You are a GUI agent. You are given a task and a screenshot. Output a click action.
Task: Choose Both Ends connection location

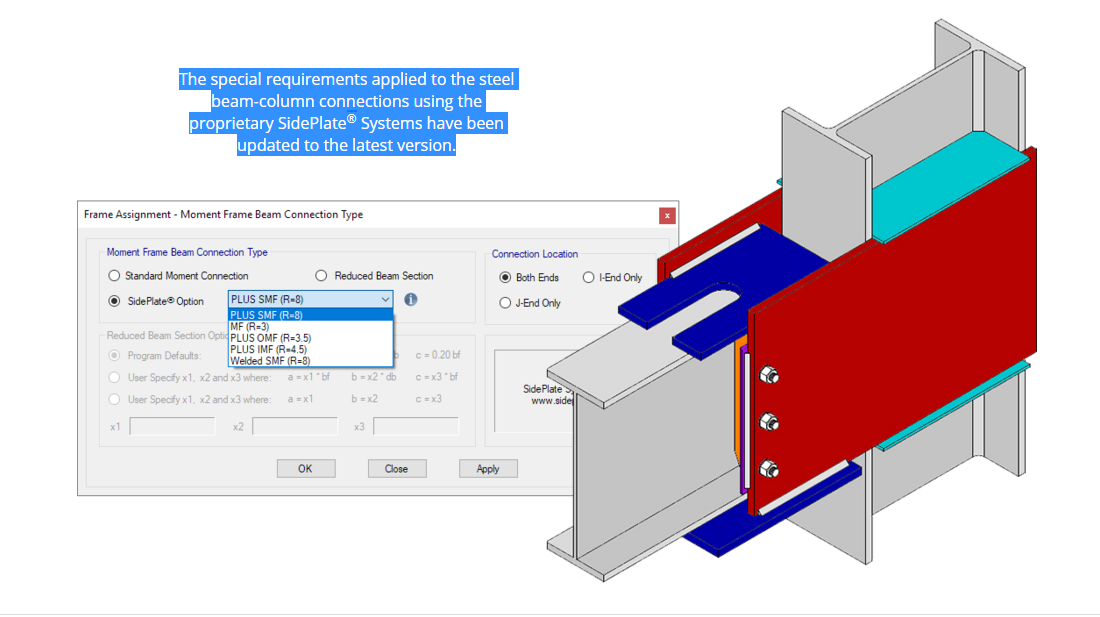coord(505,277)
